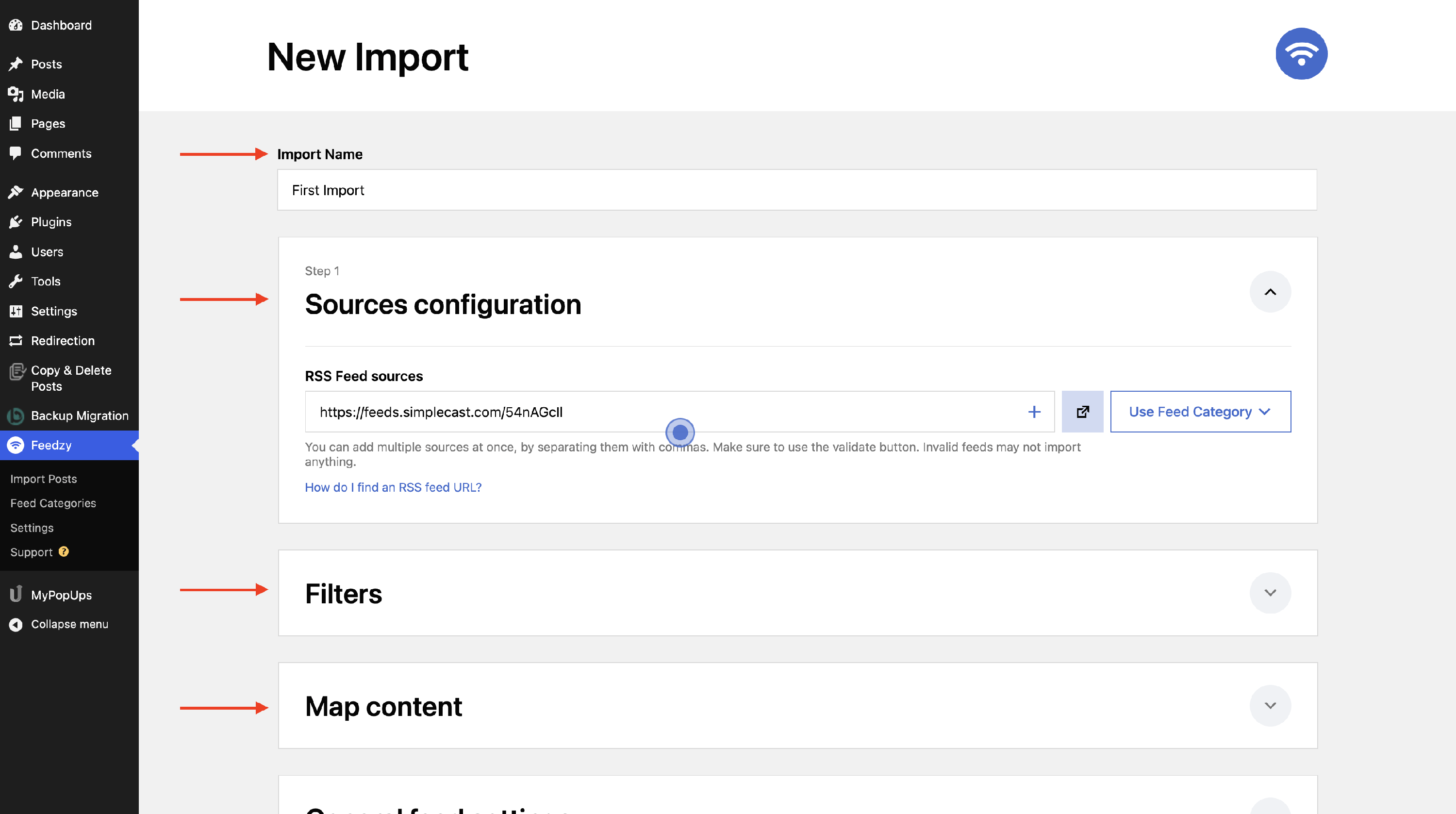Image resolution: width=1456 pixels, height=814 pixels.
Task: Expand the Map content section
Action: point(1270,705)
